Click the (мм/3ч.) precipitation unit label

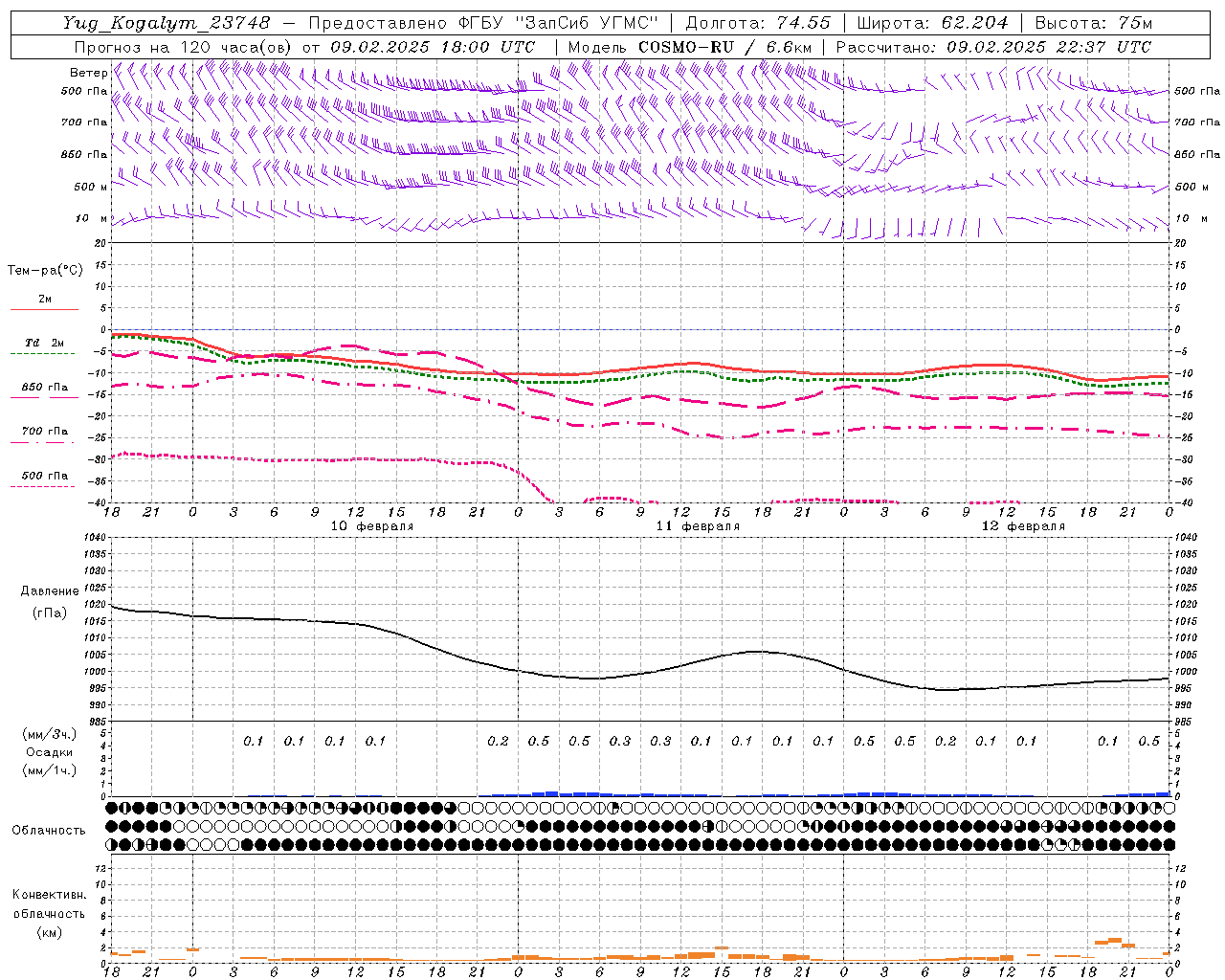pos(50,734)
